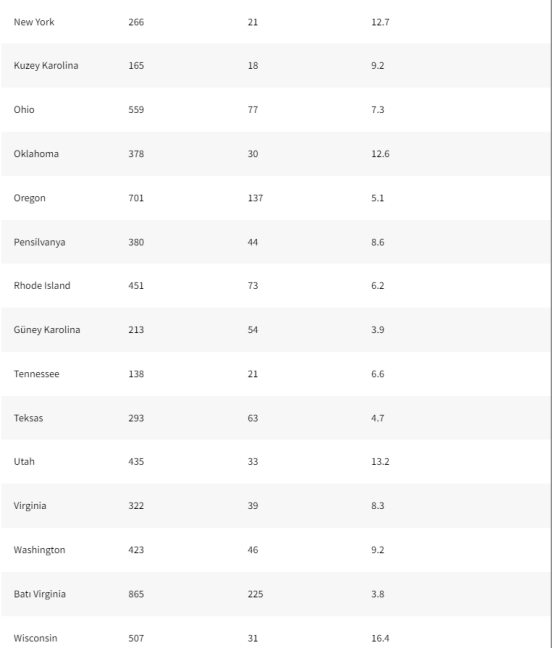Click the Virginia row label
Image resolution: width=554 pixels, height=648 pixels.
(x=30, y=506)
